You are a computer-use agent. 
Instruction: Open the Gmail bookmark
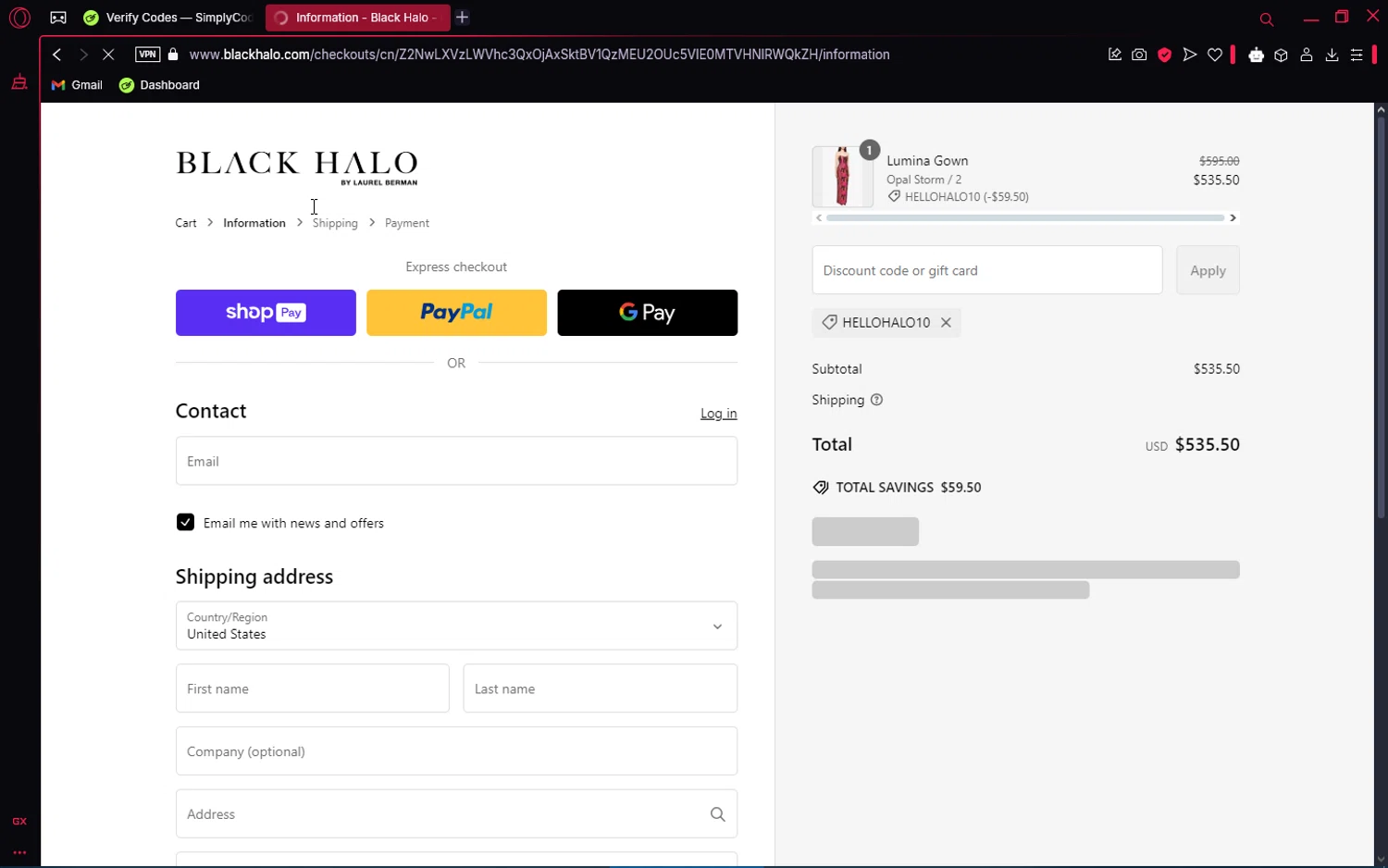coord(77,85)
